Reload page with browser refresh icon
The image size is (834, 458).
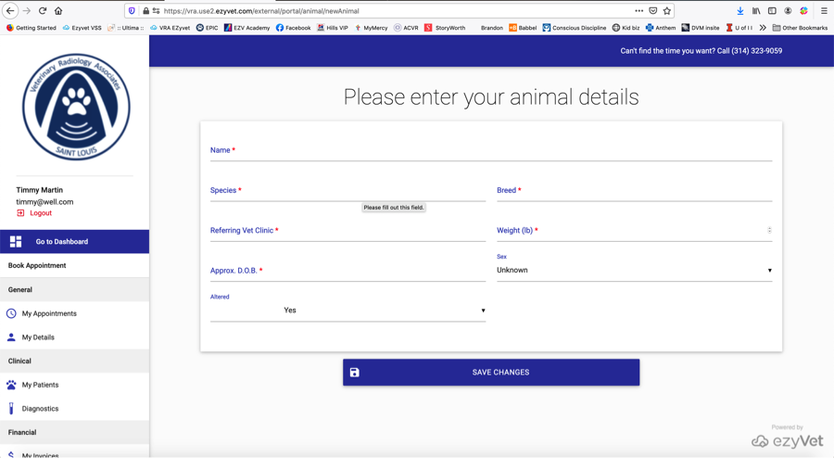42,10
